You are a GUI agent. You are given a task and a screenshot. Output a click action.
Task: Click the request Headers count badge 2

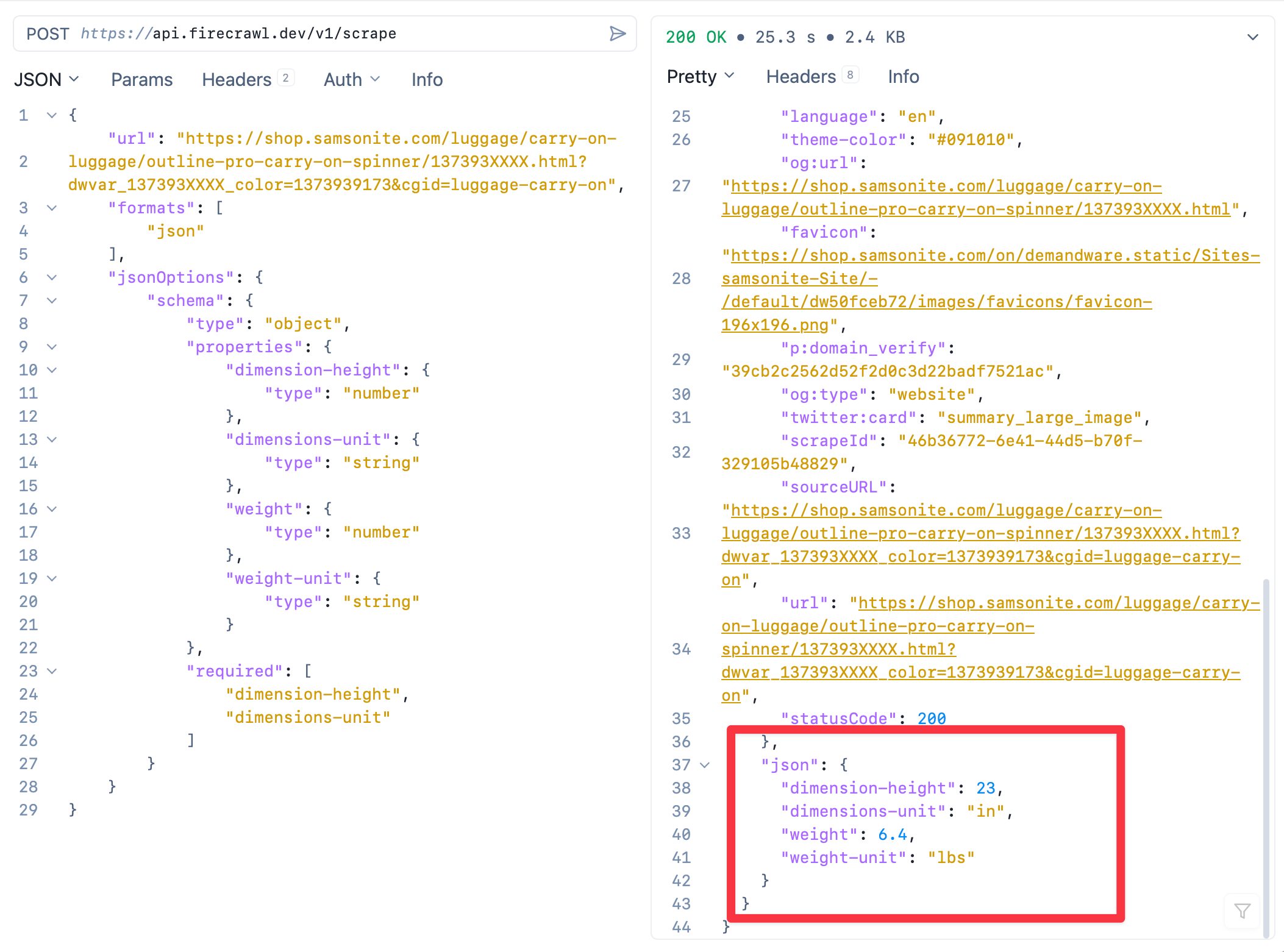pyautogui.click(x=285, y=78)
